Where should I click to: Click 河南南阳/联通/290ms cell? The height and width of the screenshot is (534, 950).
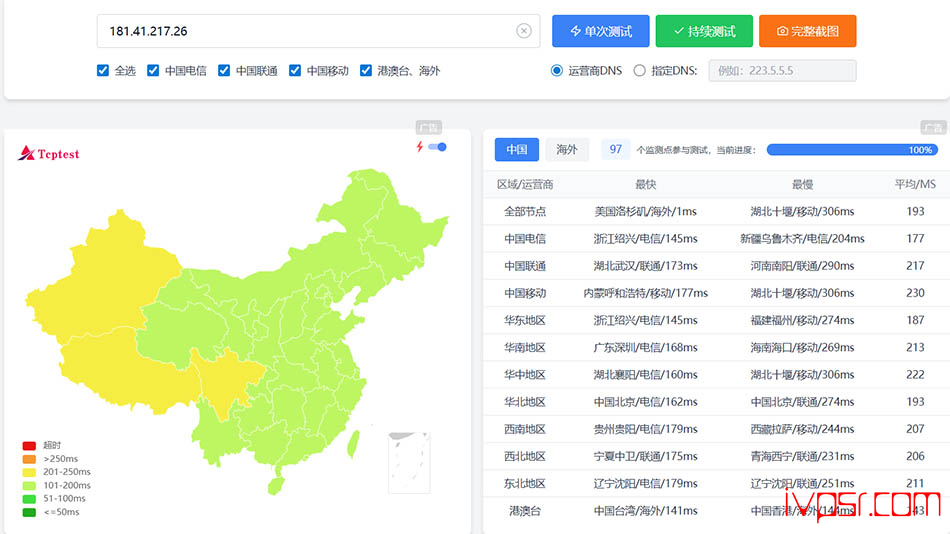click(x=802, y=266)
